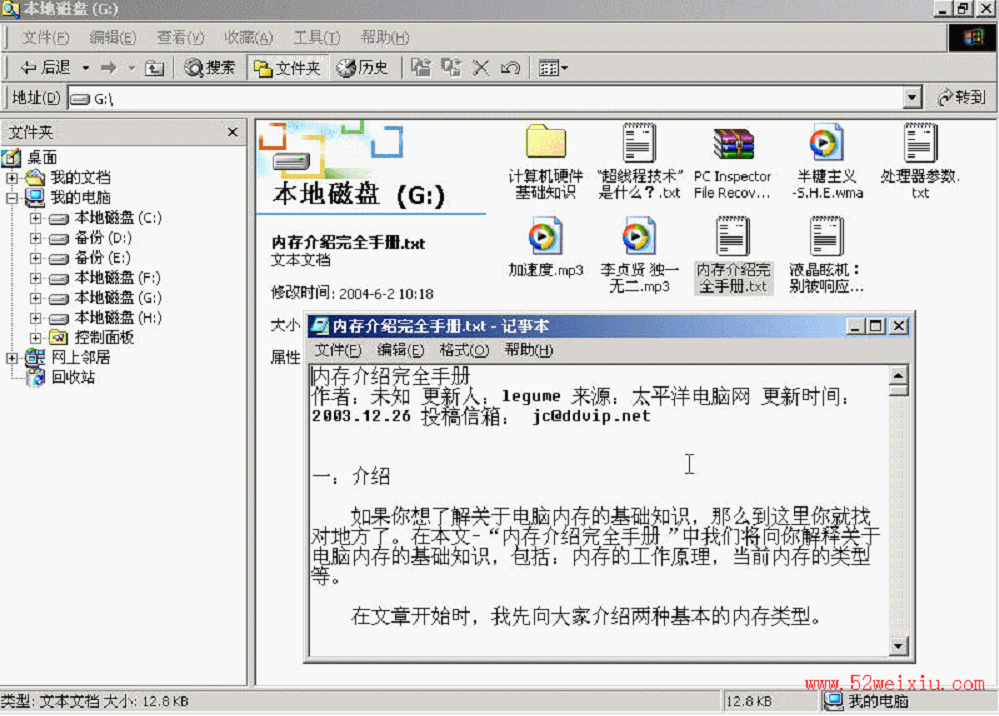Click the Notepad vertical scrollbar thumb
The image size is (999, 716).
pyautogui.click(x=898, y=390)
